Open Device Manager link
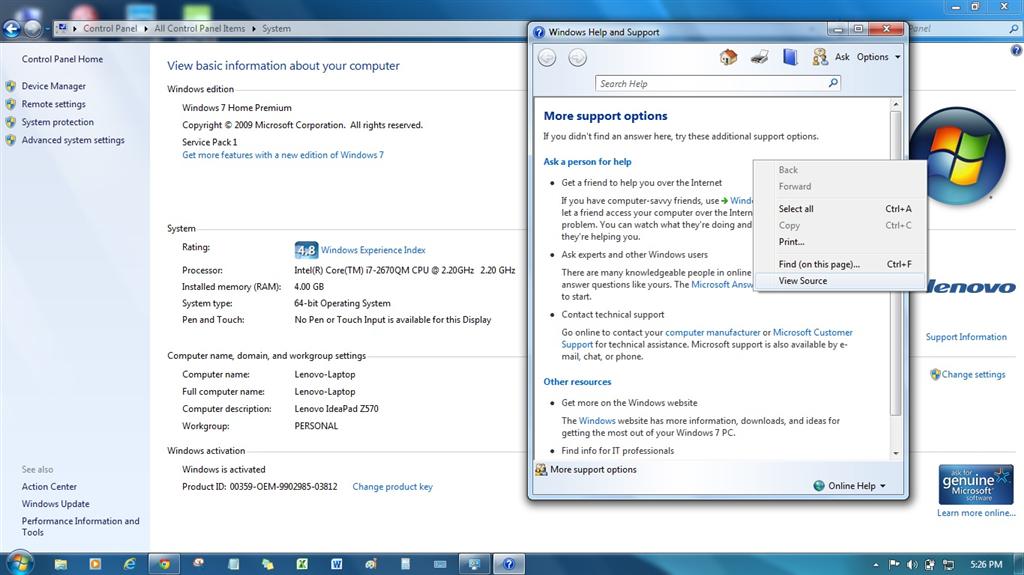The width and height of the screenshot is (1024, 575). [x=54, y=86]
